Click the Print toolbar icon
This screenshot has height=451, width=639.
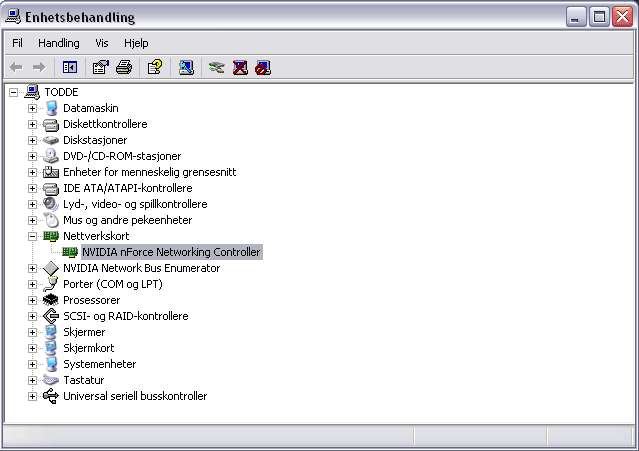[124, 67]
